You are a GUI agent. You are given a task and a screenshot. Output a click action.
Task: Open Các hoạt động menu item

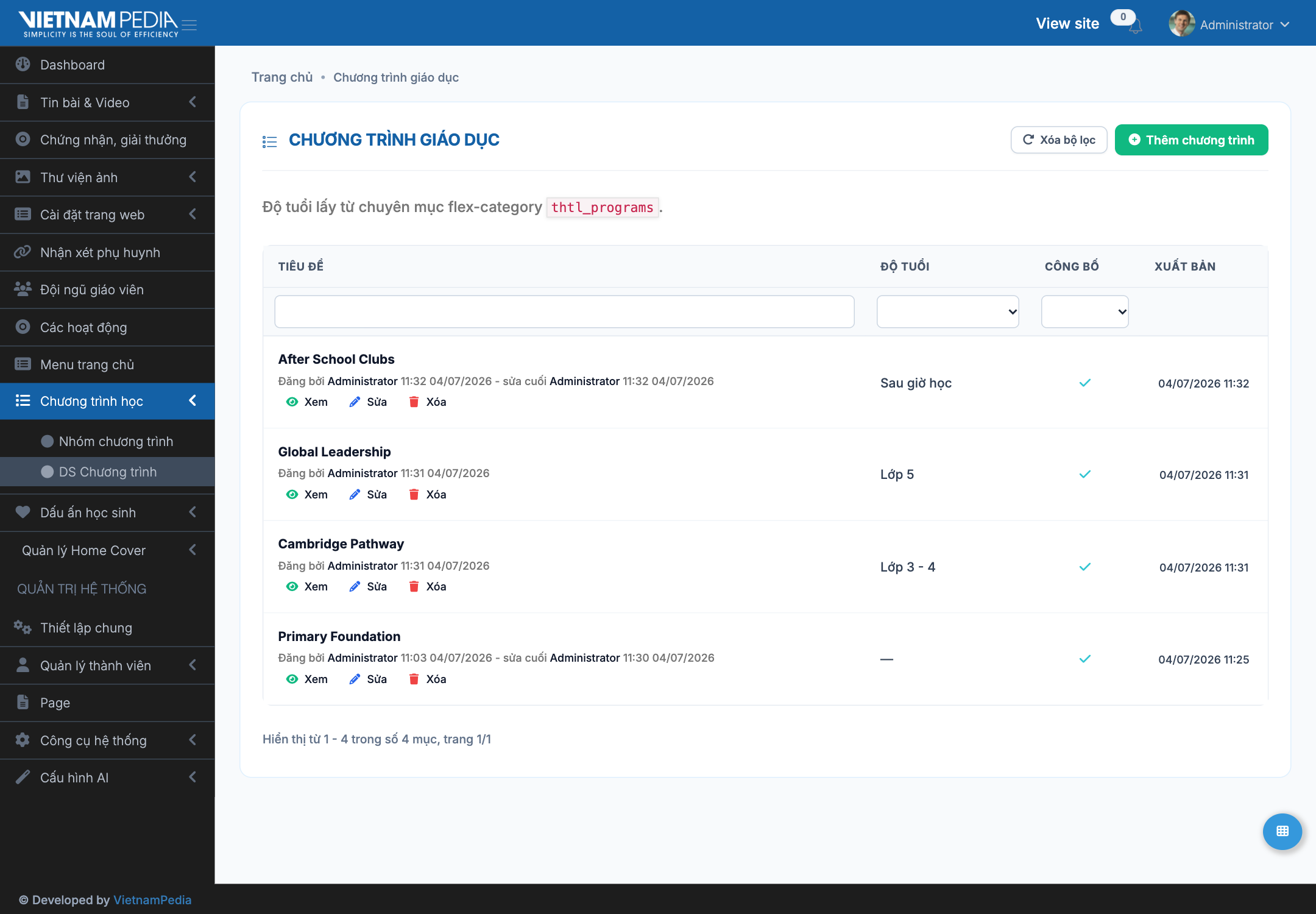pos(107,327)
